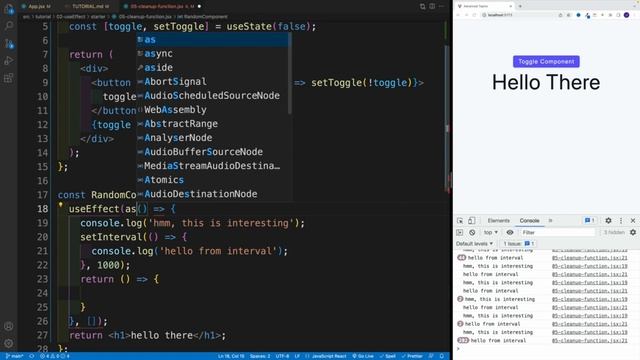Screen dimensions: 640x360
Task: Click the errors and warnings count in the status bar
Action: 55,356
